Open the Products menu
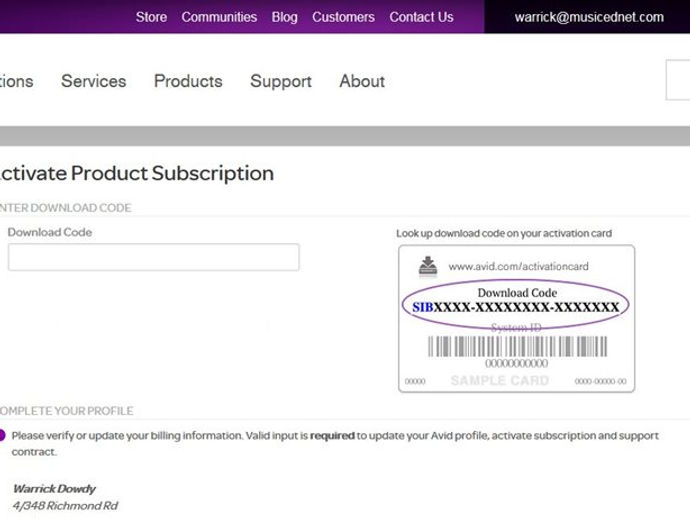The width and height of the screenshot is (690, 518). (x=188, y=81)
